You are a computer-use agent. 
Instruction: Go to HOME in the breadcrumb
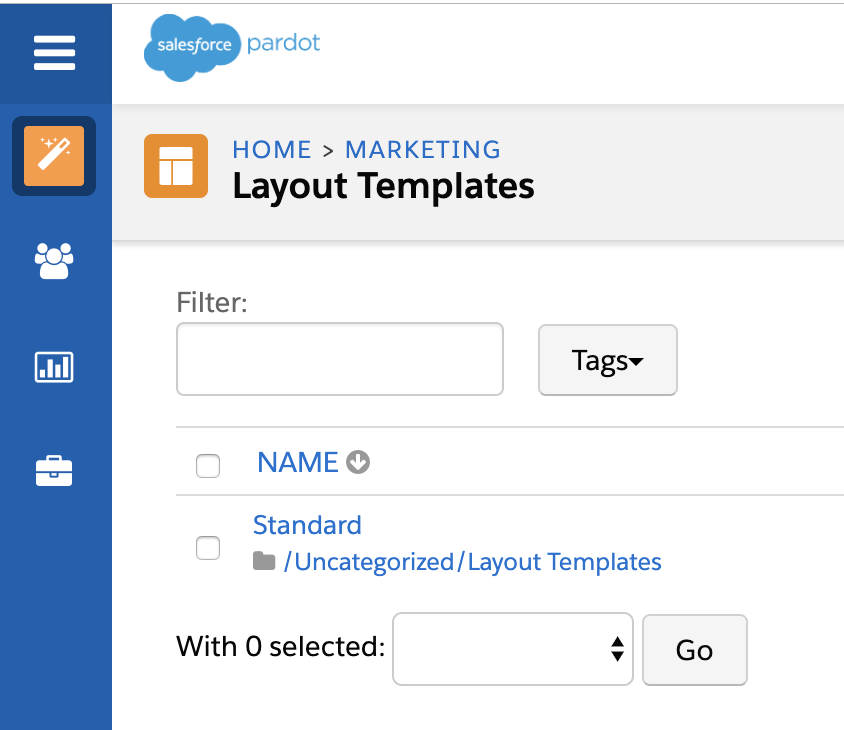[272, 150]
